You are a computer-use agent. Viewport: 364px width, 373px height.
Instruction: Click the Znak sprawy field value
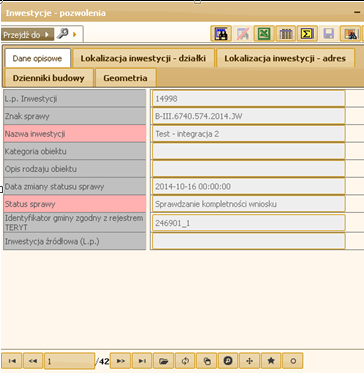[248, 116]
